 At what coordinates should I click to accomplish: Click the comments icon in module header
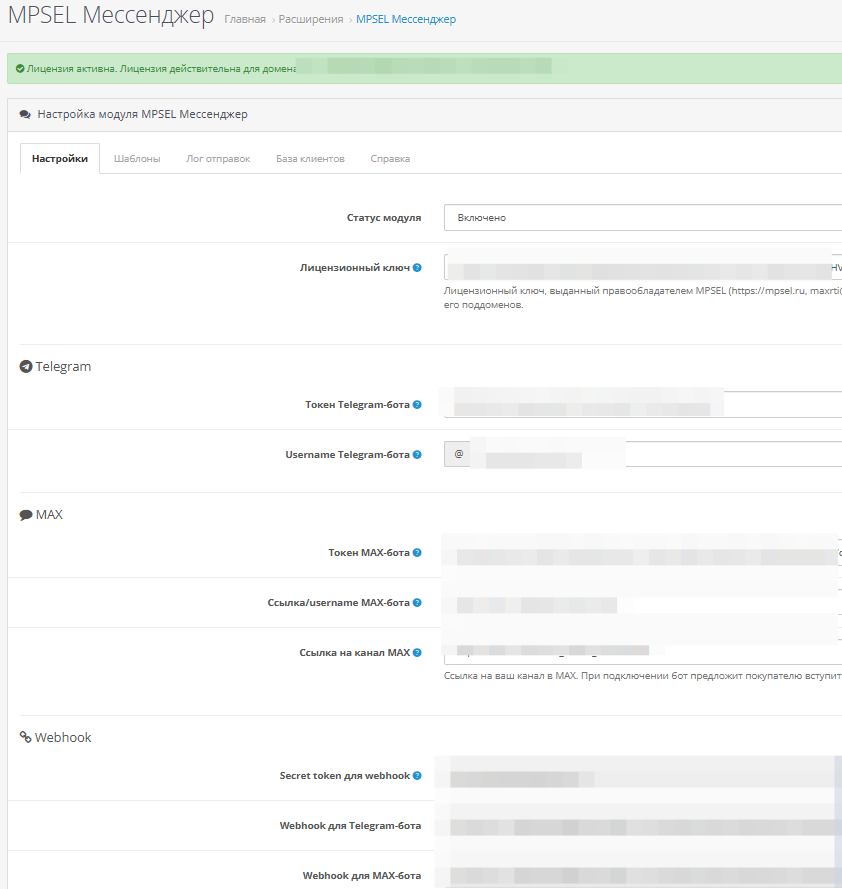(25, 115)
